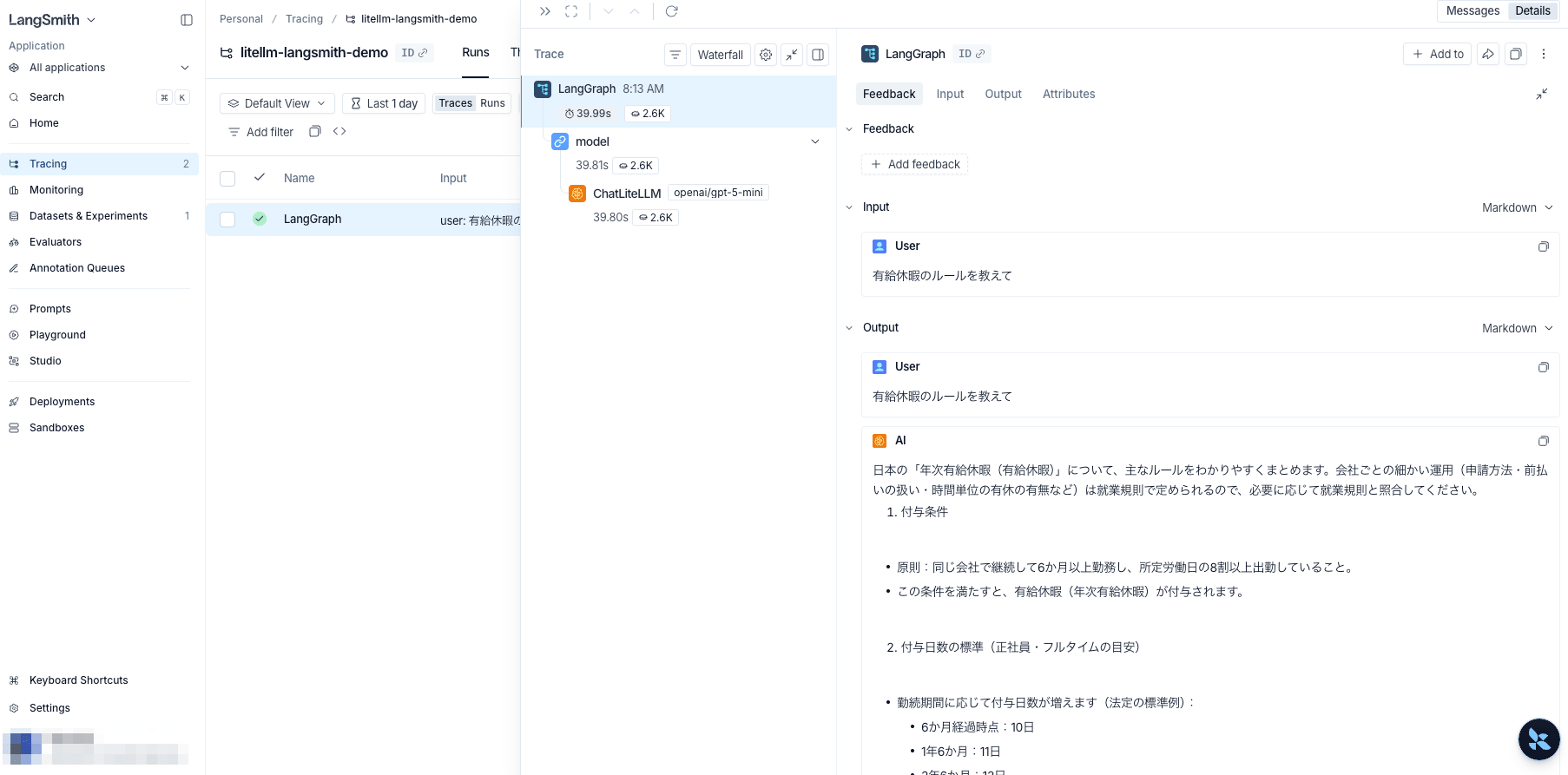
Task: Change the Last 1 day time range
Action: click(x=384, y=103)
